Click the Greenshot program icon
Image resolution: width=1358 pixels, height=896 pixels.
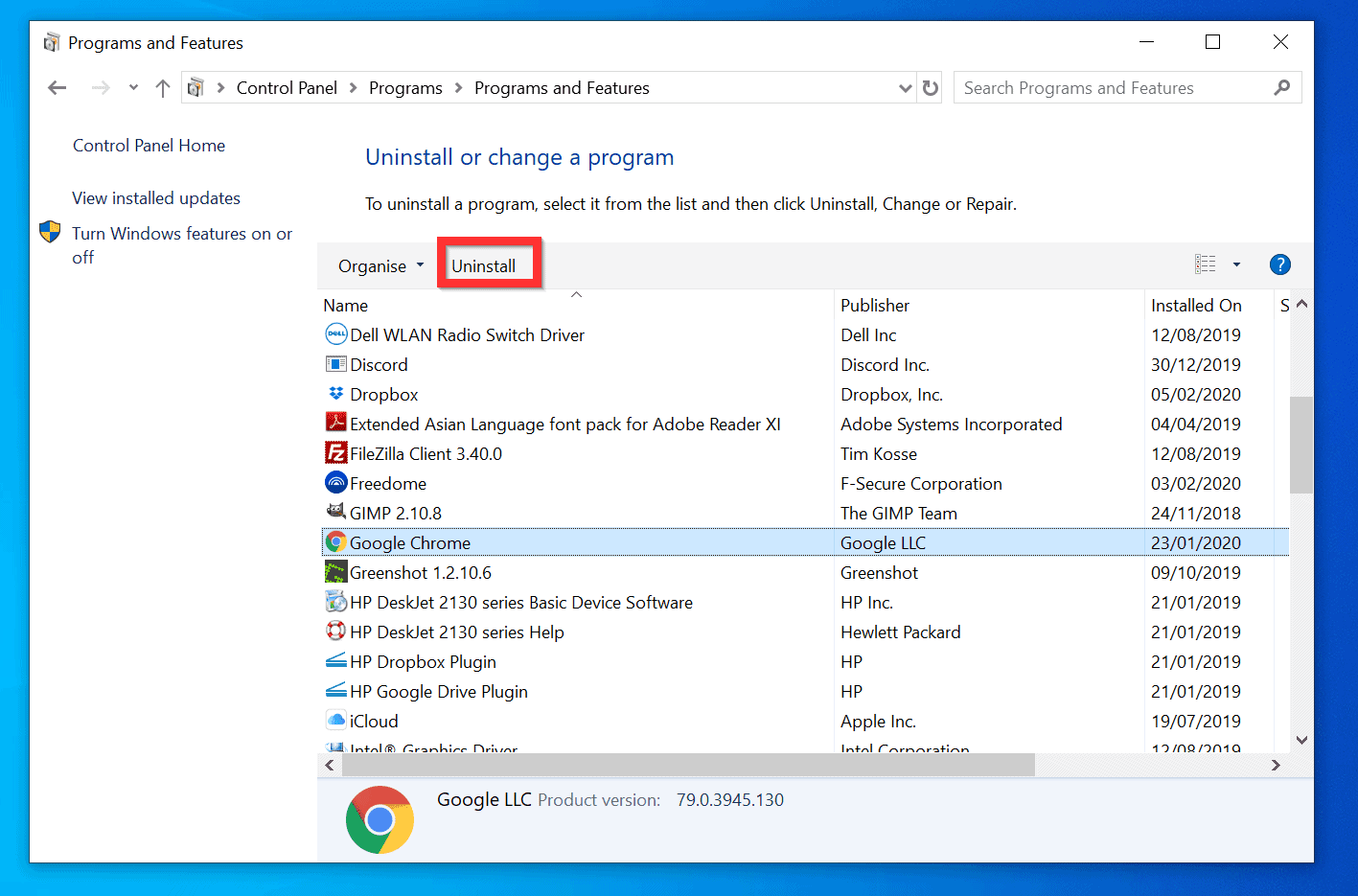click(x=335, y=572)
